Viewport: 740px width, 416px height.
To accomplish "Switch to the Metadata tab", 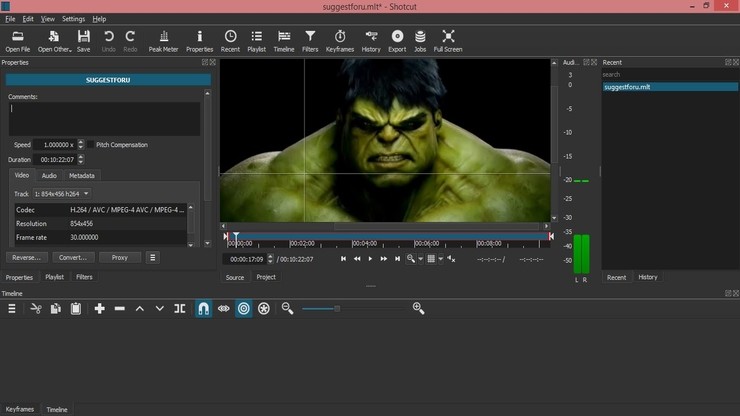I will (82, 176).
